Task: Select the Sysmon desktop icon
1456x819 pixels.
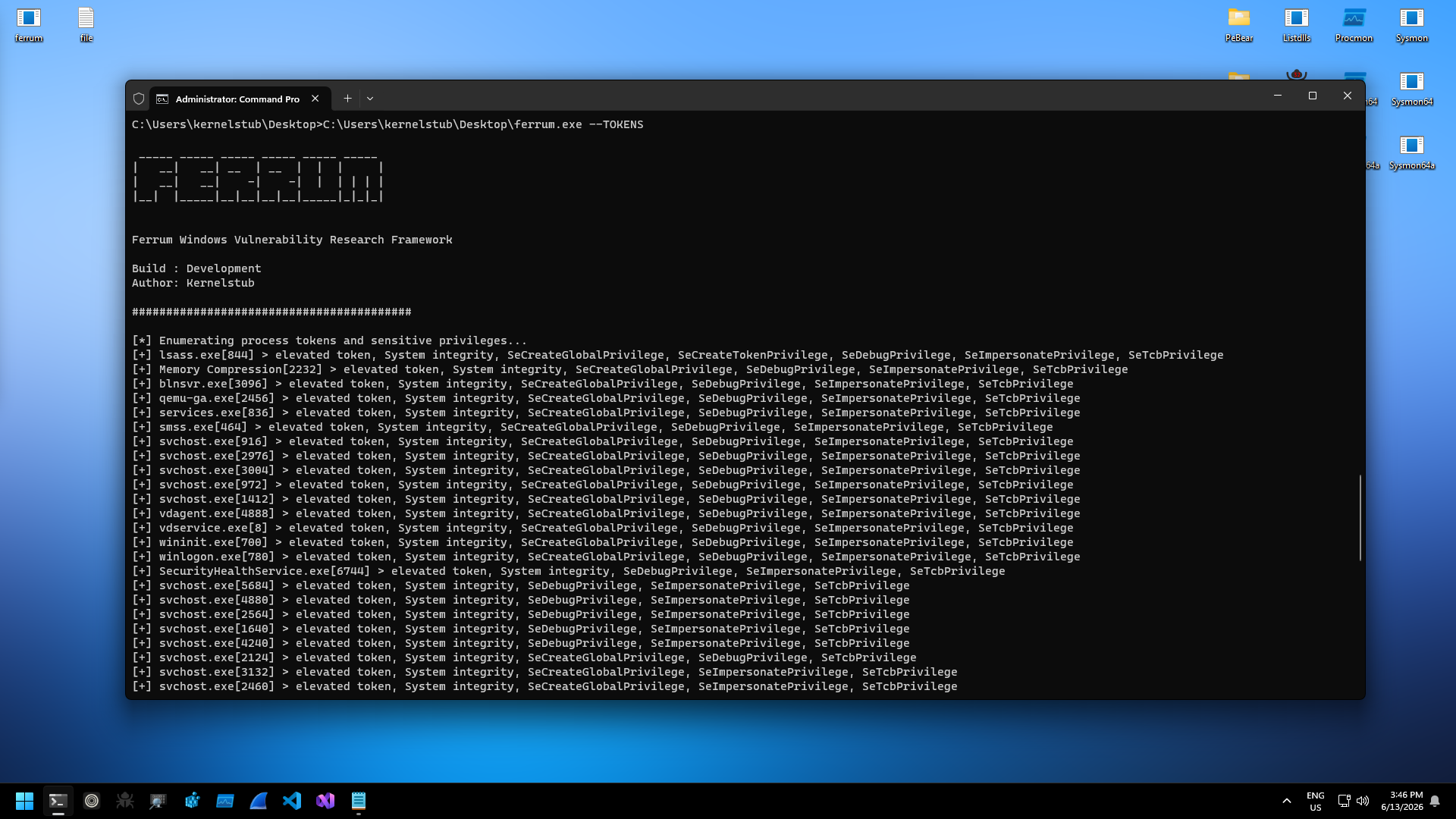Action: coord(1412,24)
